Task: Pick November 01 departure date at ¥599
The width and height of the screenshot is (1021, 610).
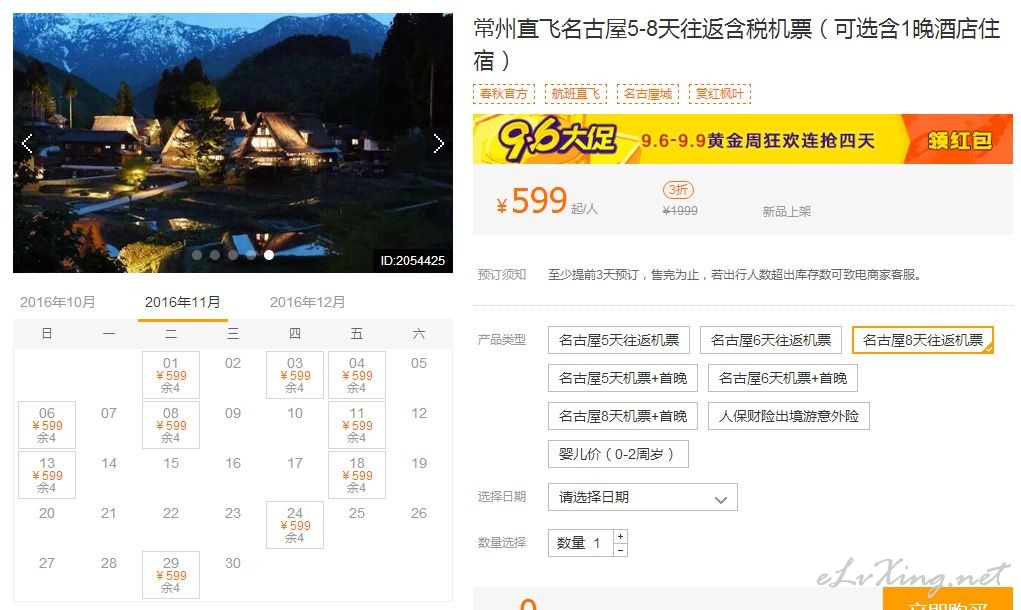Action: click(x=171, y=375)
